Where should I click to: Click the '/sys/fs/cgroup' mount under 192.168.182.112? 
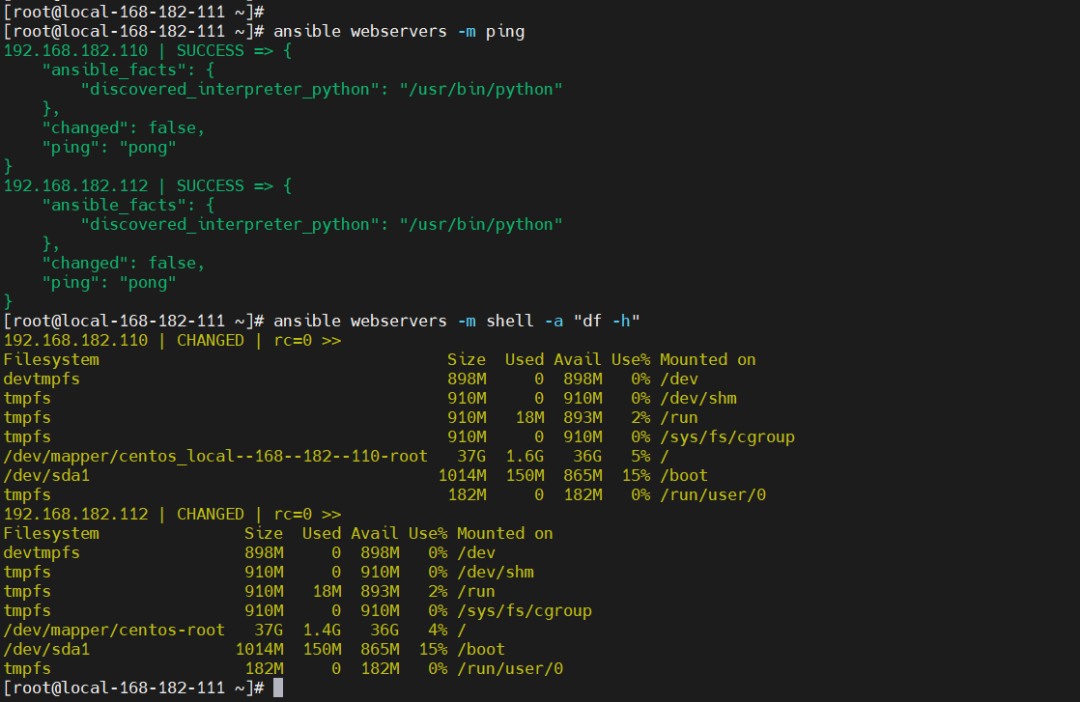[524, 610]
